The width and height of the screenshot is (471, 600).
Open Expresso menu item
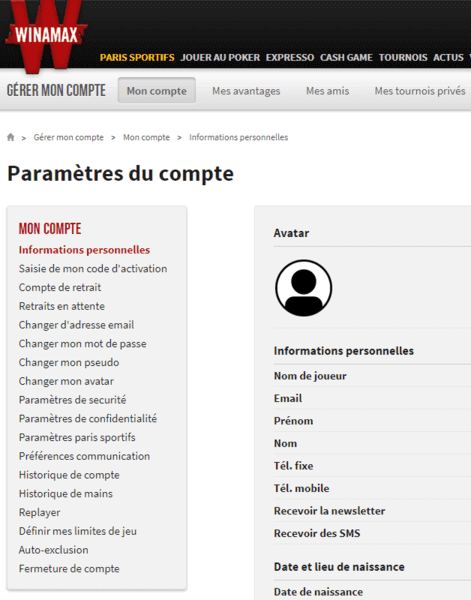[290, 57]
